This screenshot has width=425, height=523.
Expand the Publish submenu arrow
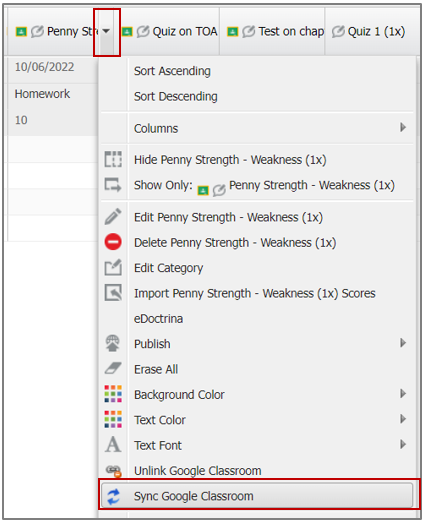pyautogui.click(x=403, y=343)
